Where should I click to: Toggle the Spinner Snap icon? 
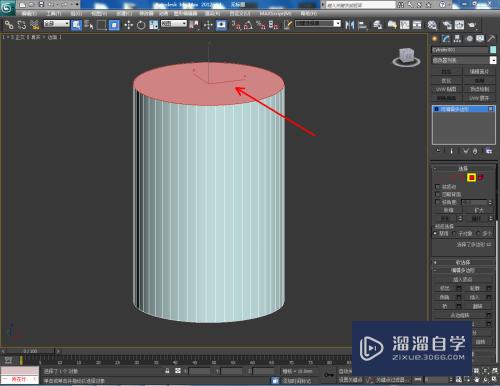273,25
